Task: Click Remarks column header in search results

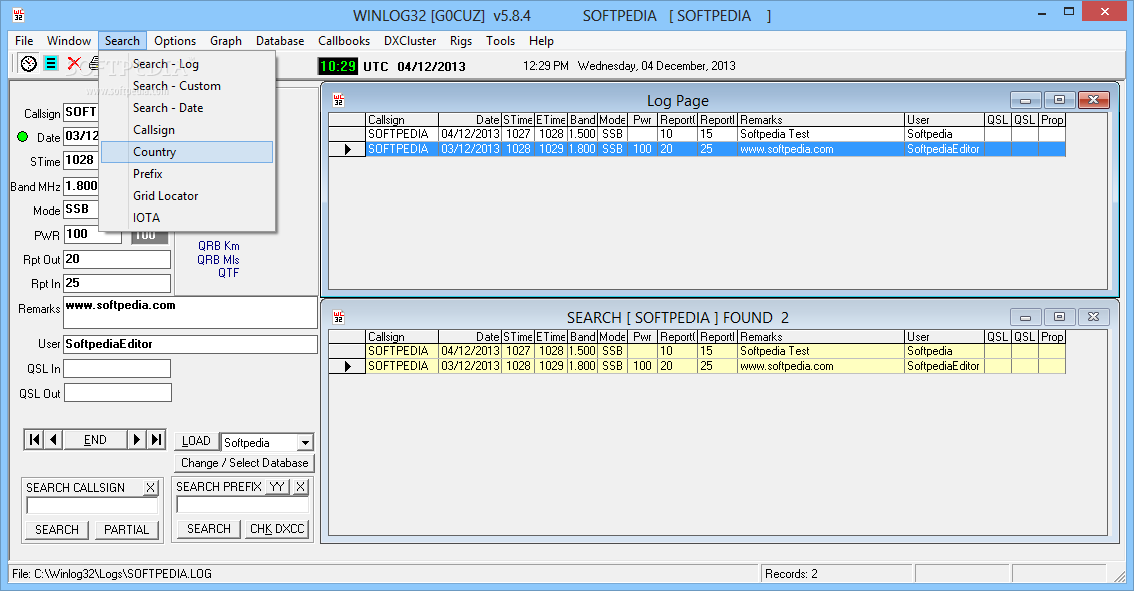Action: [820, 336]
